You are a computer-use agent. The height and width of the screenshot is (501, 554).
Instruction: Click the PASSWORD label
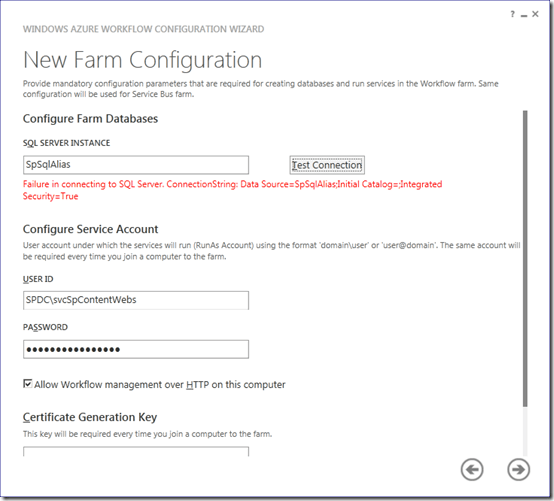[45, 327]
